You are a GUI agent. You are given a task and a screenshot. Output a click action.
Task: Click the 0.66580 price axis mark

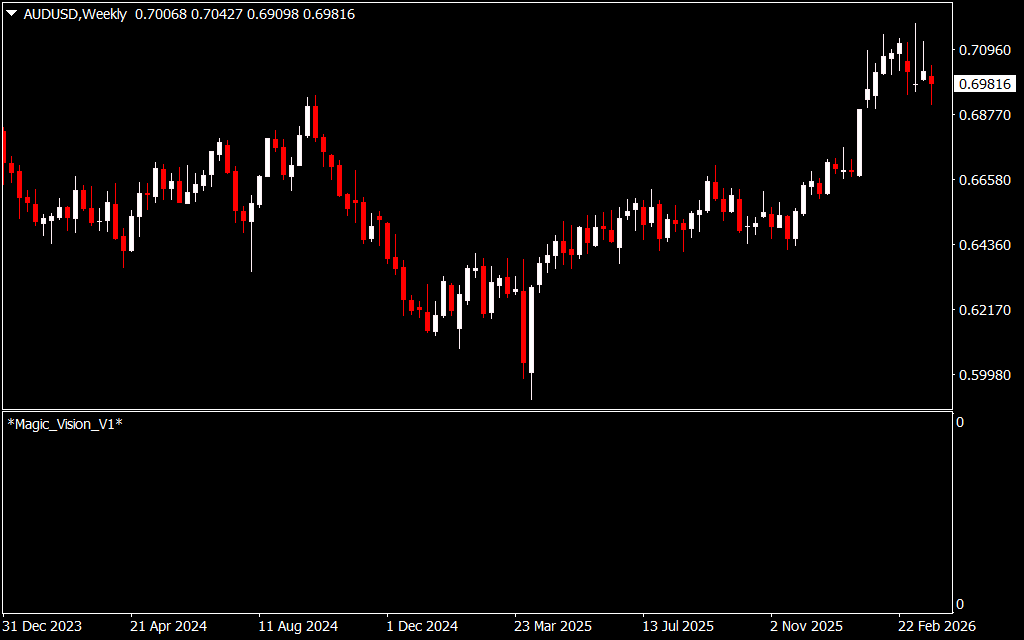985,180
